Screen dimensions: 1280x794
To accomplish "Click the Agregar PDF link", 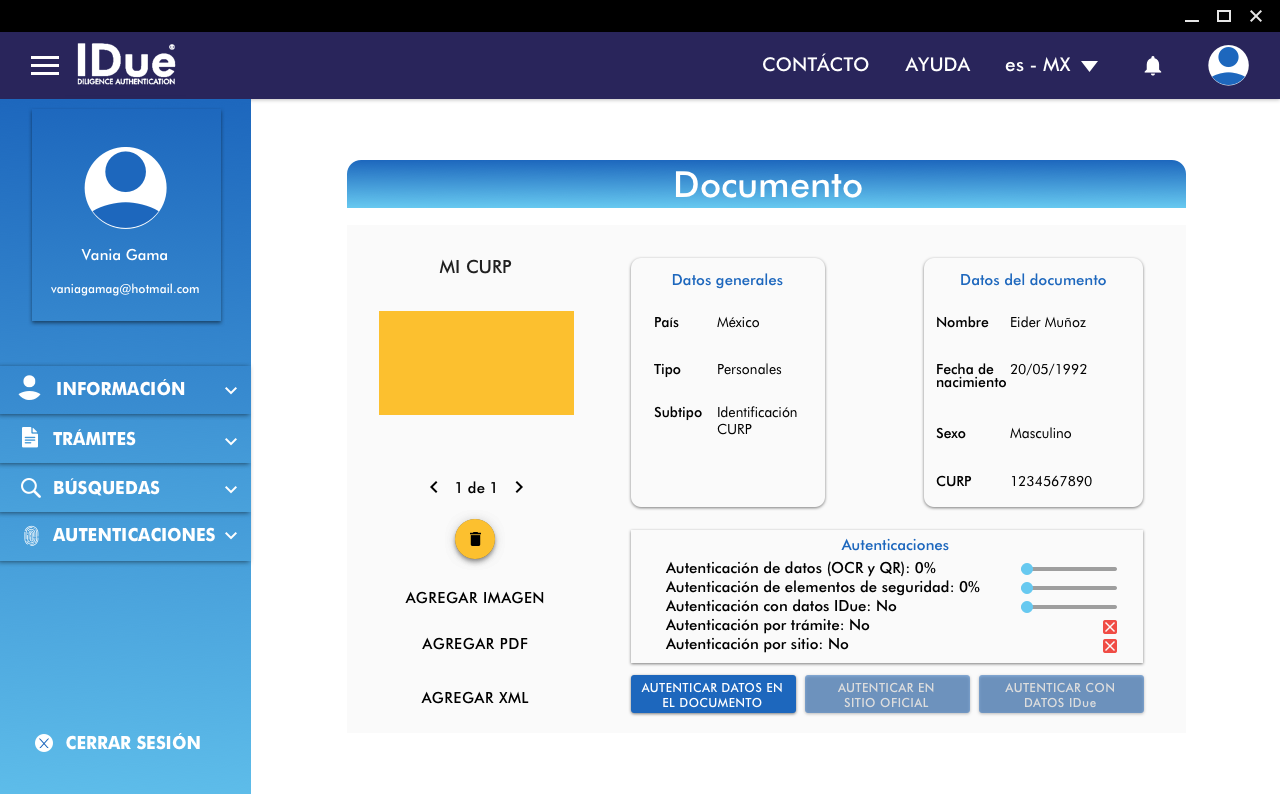I will pos(475,644).
